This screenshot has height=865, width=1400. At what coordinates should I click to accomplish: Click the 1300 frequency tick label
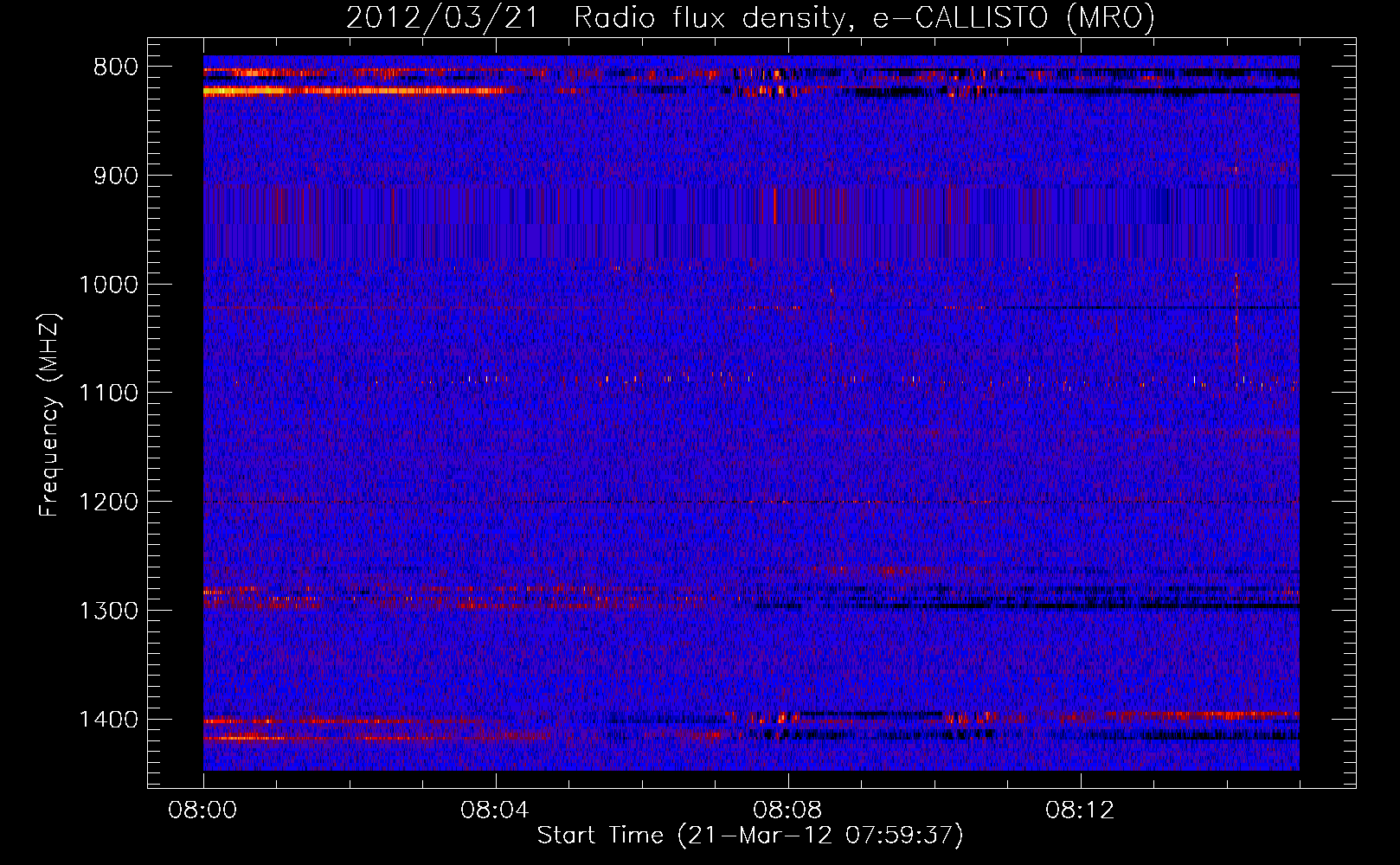(108, 612)
